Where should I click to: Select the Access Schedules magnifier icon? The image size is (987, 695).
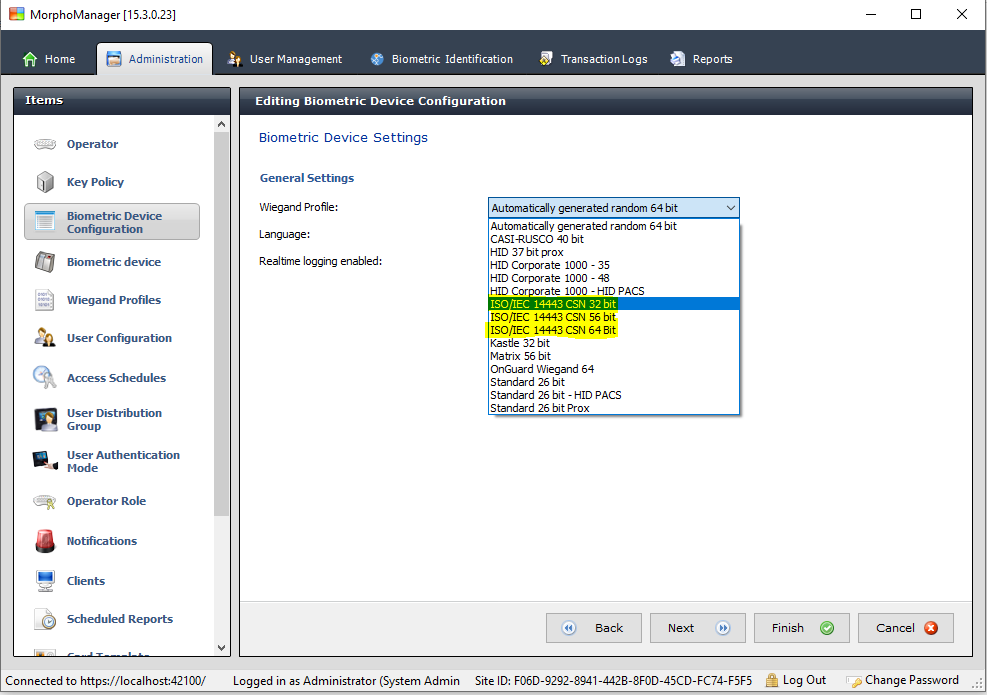(x=45, y=377)
